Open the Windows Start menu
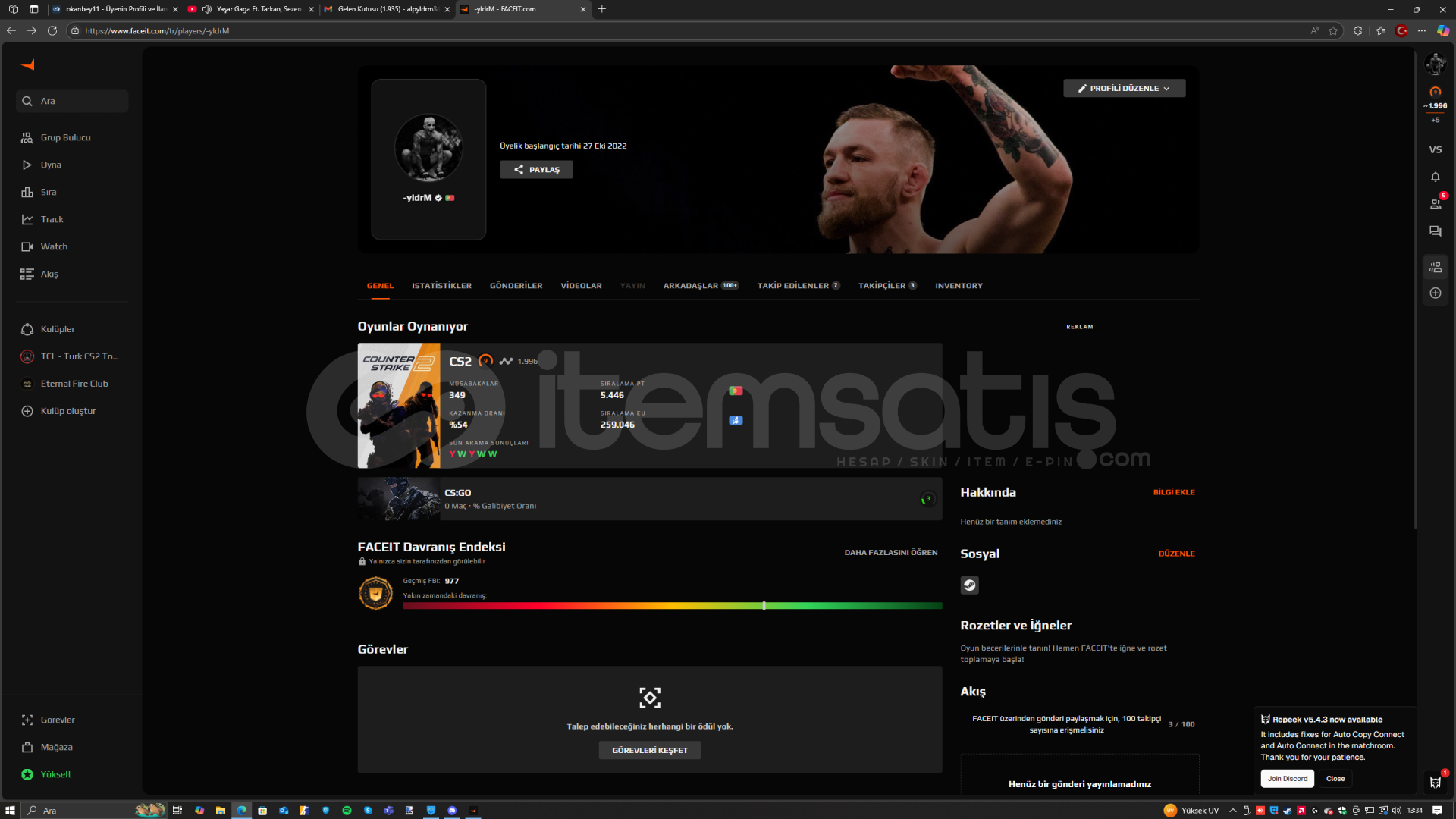Viewport: 1456px width, 819px height. [10, 811]
